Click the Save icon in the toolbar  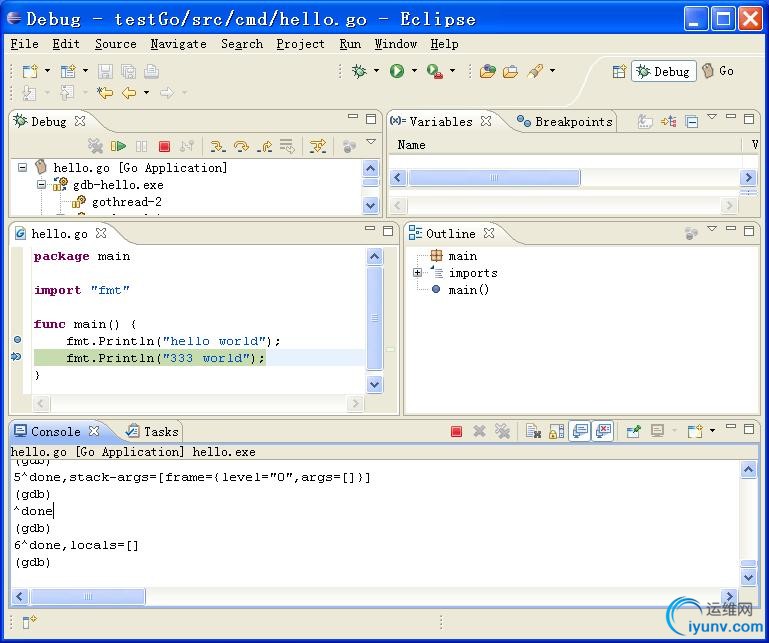click(x=105, y=71)
